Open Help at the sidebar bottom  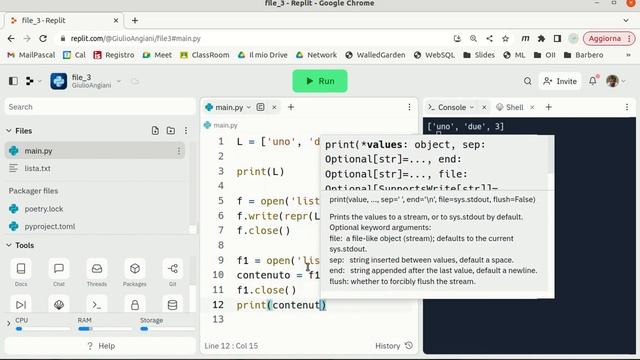[101, 346]
